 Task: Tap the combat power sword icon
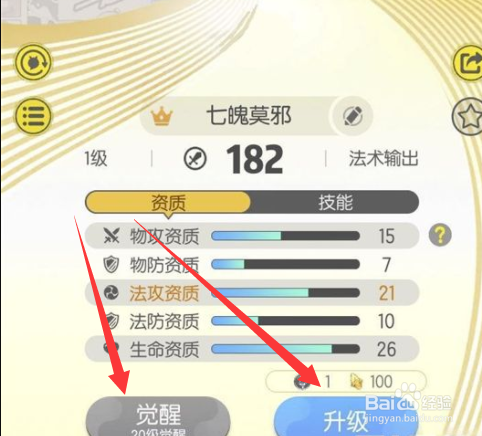195,159
